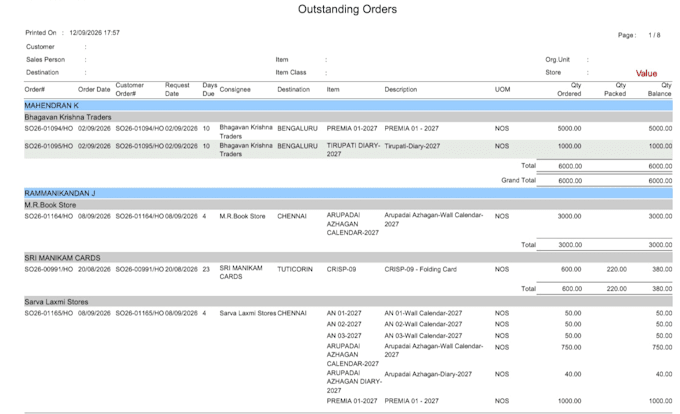
Task: Click days due value 23
Action: click(206, 269)
